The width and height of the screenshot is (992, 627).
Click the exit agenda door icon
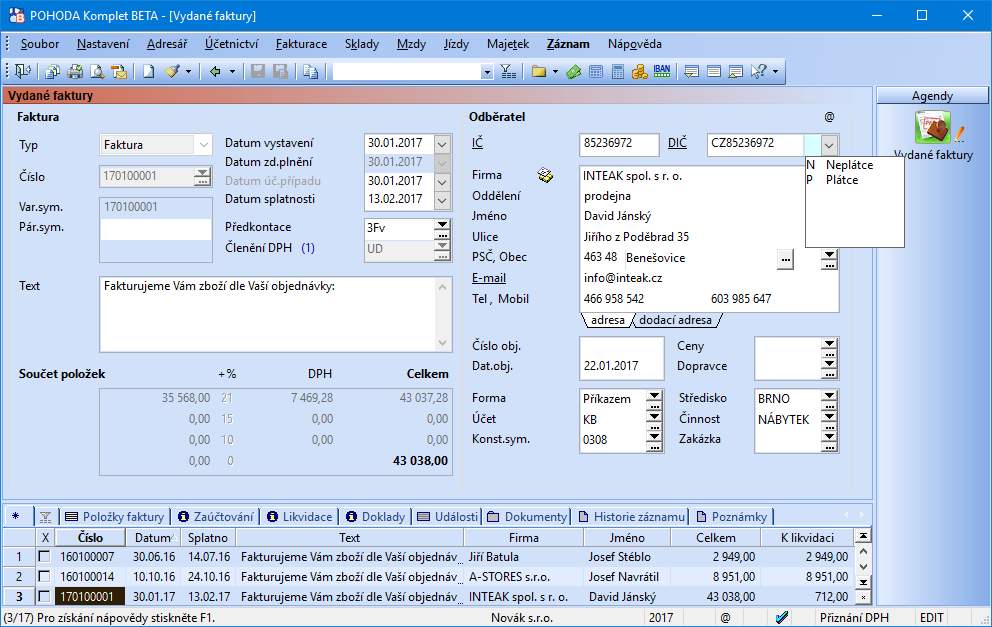(23, 71)
